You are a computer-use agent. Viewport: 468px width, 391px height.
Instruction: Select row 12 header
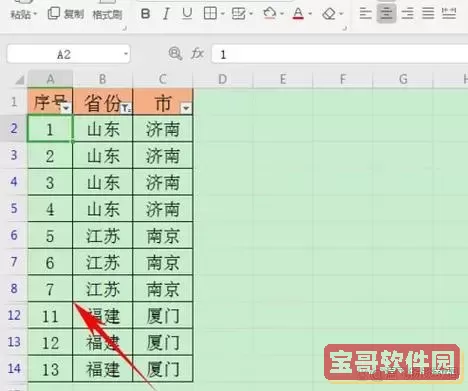pos(14,315)
